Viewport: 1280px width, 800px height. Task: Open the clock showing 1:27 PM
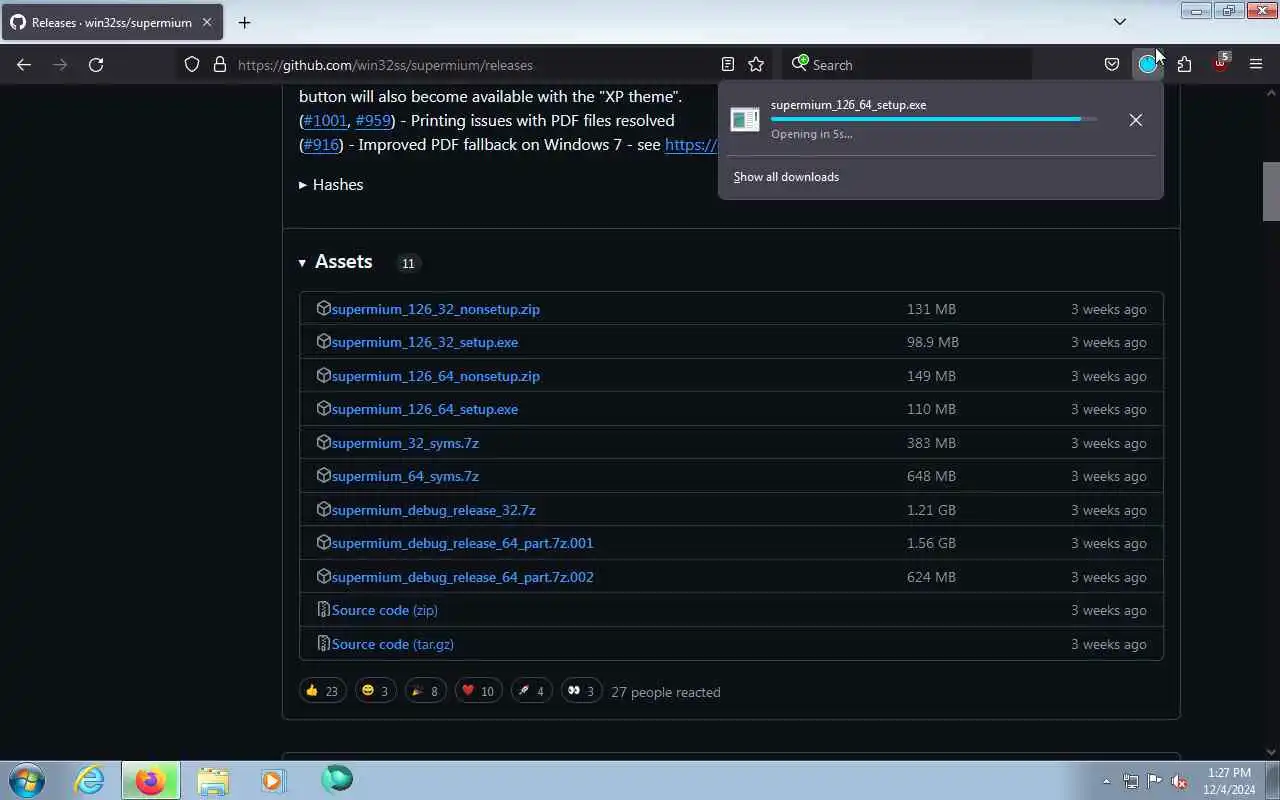tap(1229, 781)
